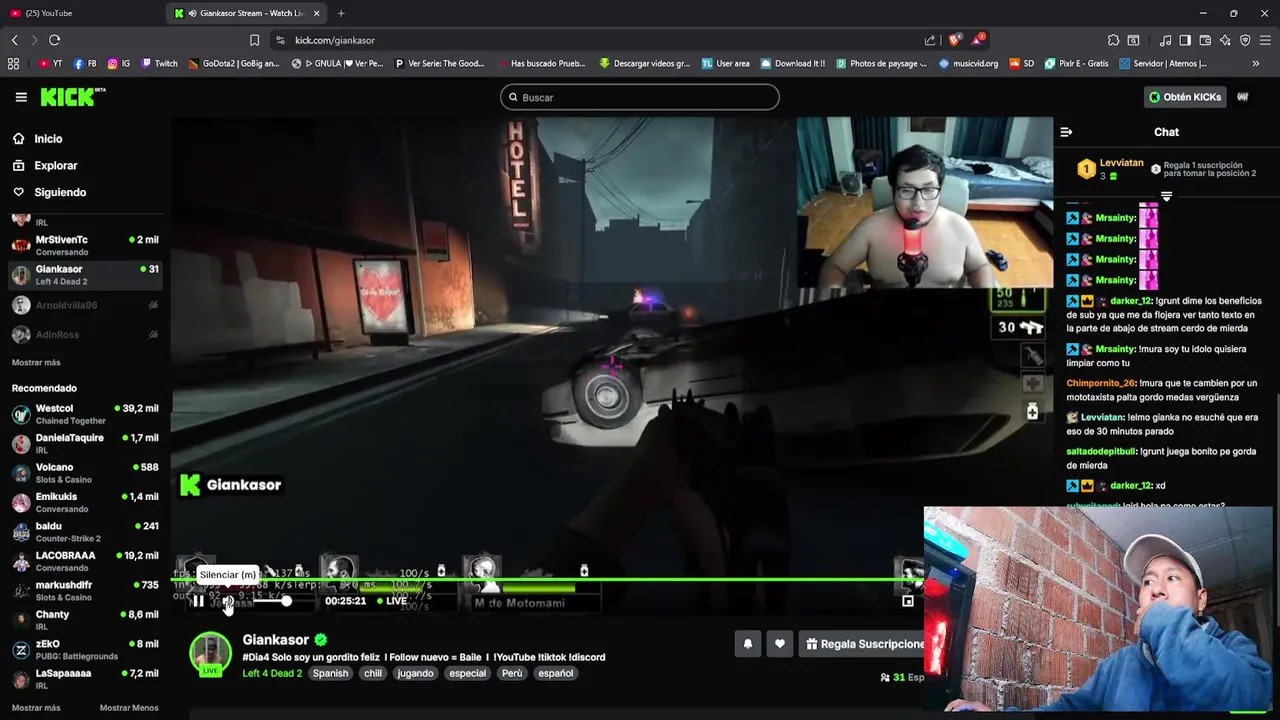Image resolution: width=1280 pixels, height=720 pixels.
Task: Close the Gianksor Stream tab
Action: (x=317, y=13)
